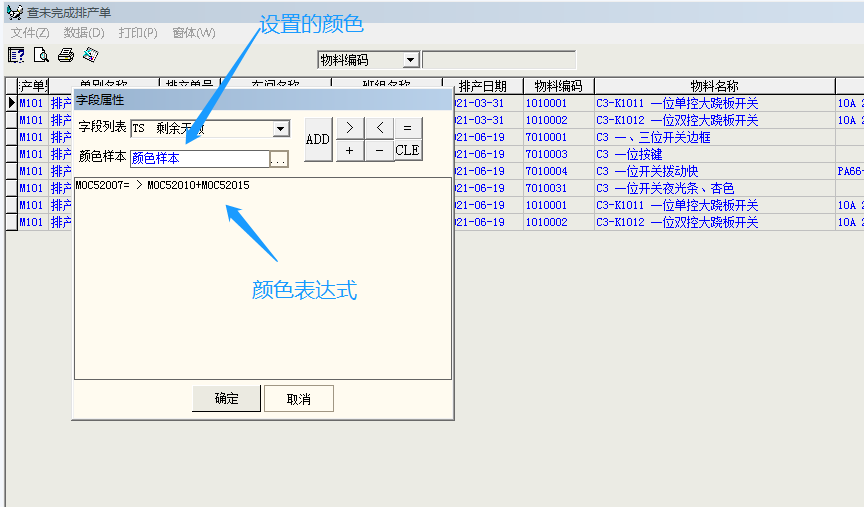The height and width of the screenshot is (507, 864).
Task: Open the 文件 menu
Action: [30, 32]
